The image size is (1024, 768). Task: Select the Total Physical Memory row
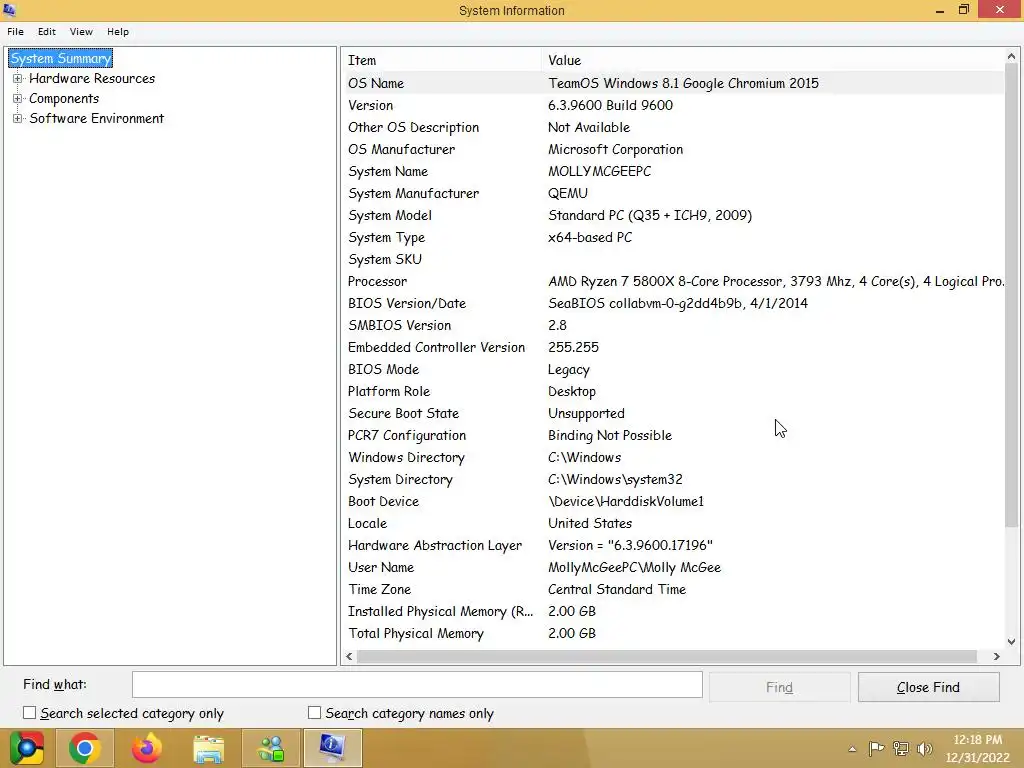coord(673,633)
